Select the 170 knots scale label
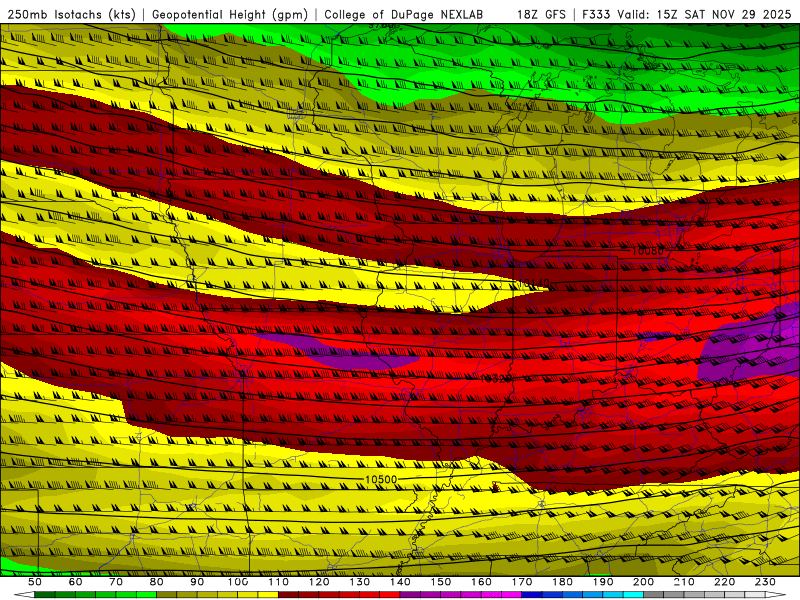Screen dimensions: 800x600 tap(521, 582)
